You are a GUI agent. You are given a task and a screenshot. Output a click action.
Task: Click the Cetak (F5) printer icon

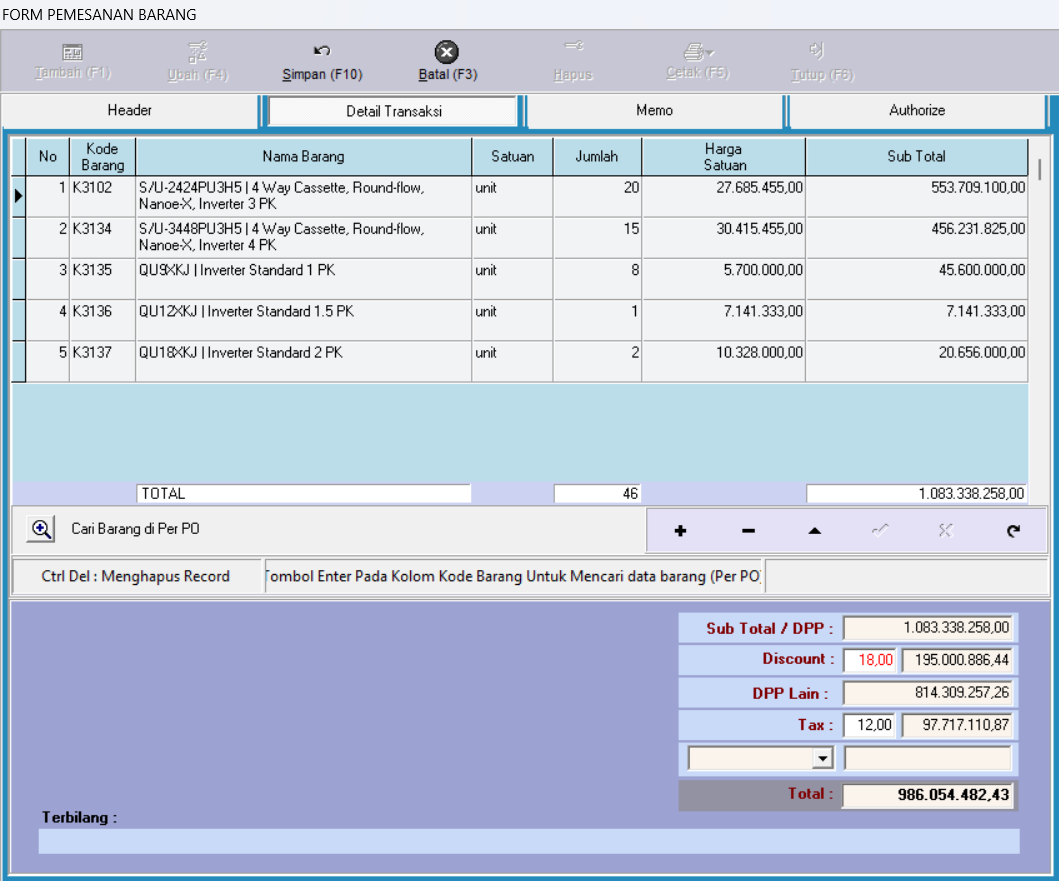point(695,52)
